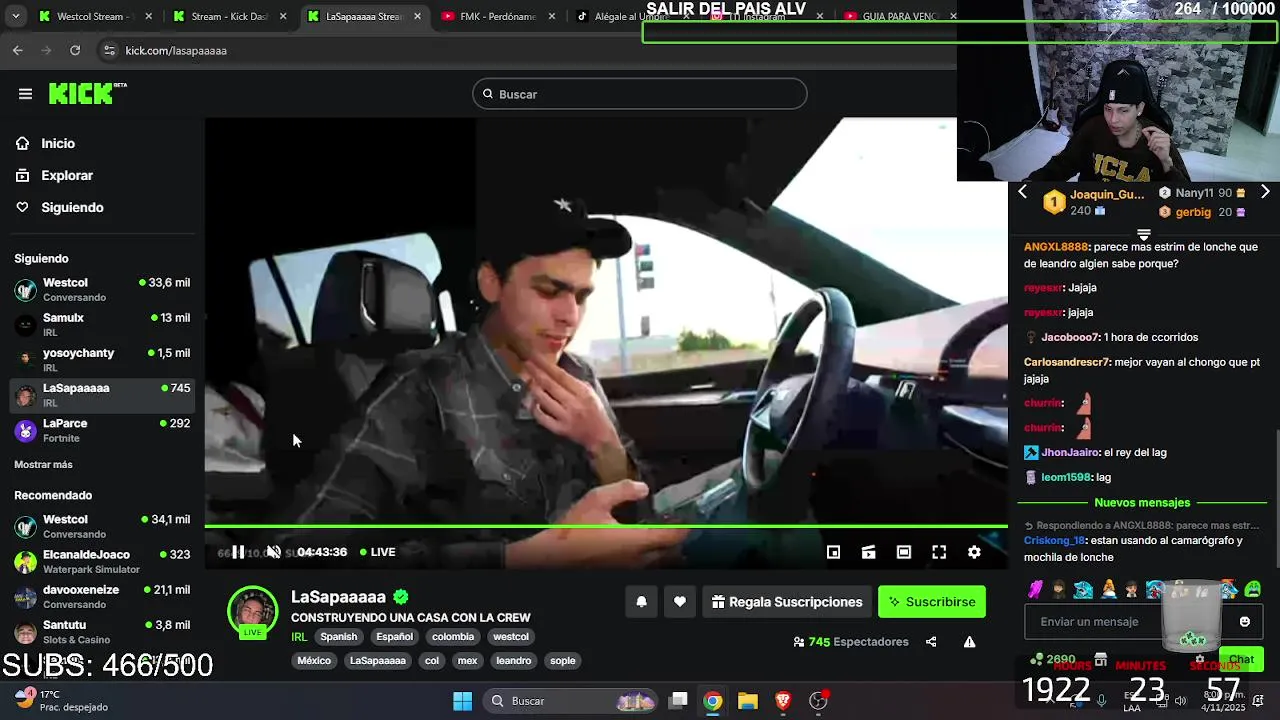Open yosoychanty channel in sidebar
The width and height of the screenshot is (1280, 720).
click(x=102, y=360)
